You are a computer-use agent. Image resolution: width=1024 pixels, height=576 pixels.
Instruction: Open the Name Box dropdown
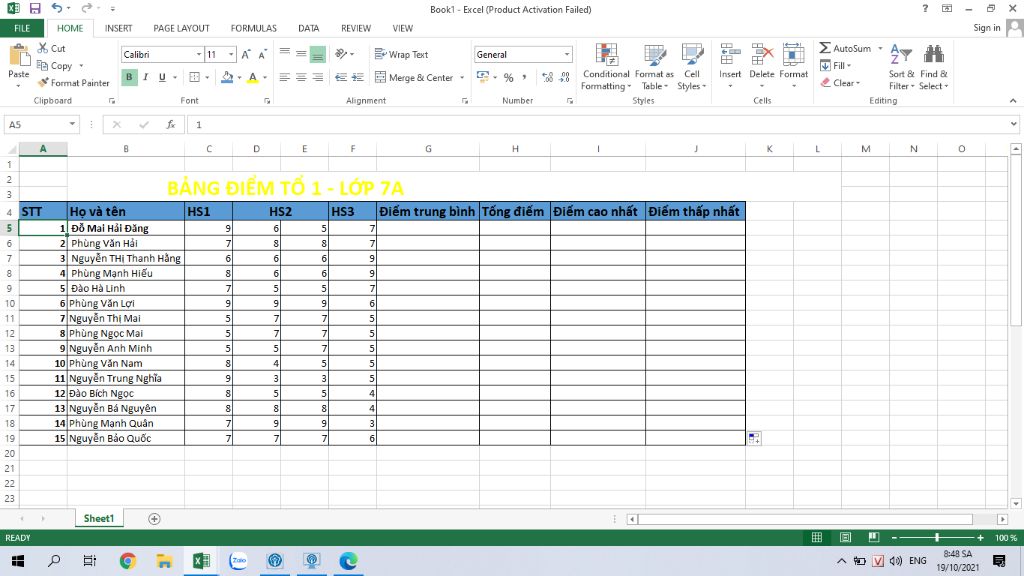point(72,124)
